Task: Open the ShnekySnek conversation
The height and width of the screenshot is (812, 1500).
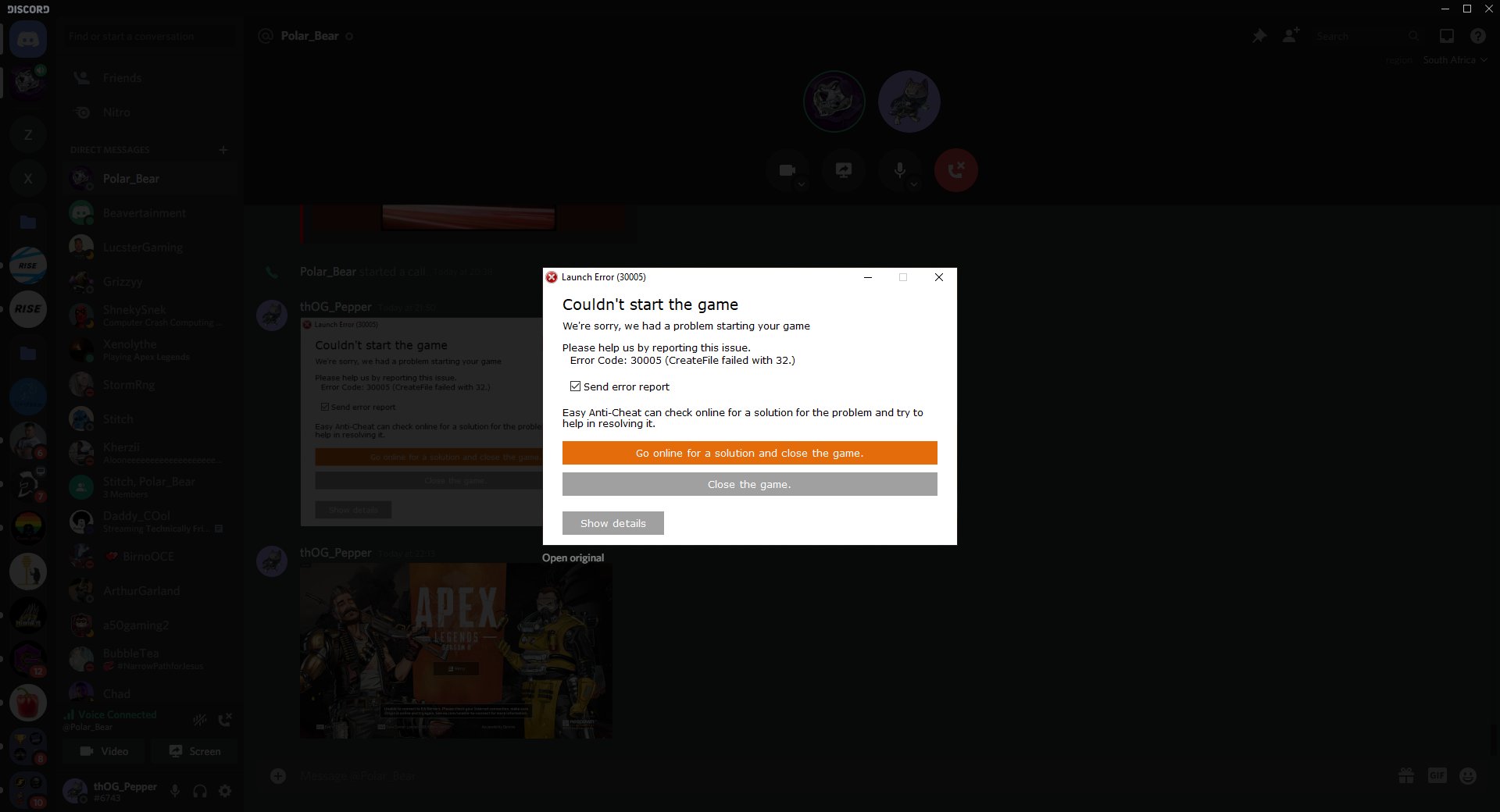Action: pyautogui.click(x=148, y=315)
